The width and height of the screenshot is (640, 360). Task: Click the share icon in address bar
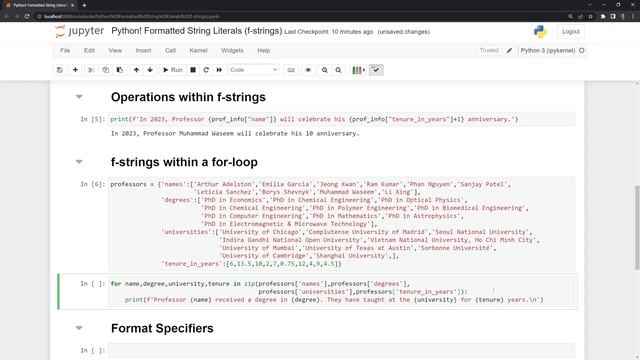pyautogui.click(x=580, y=16)
